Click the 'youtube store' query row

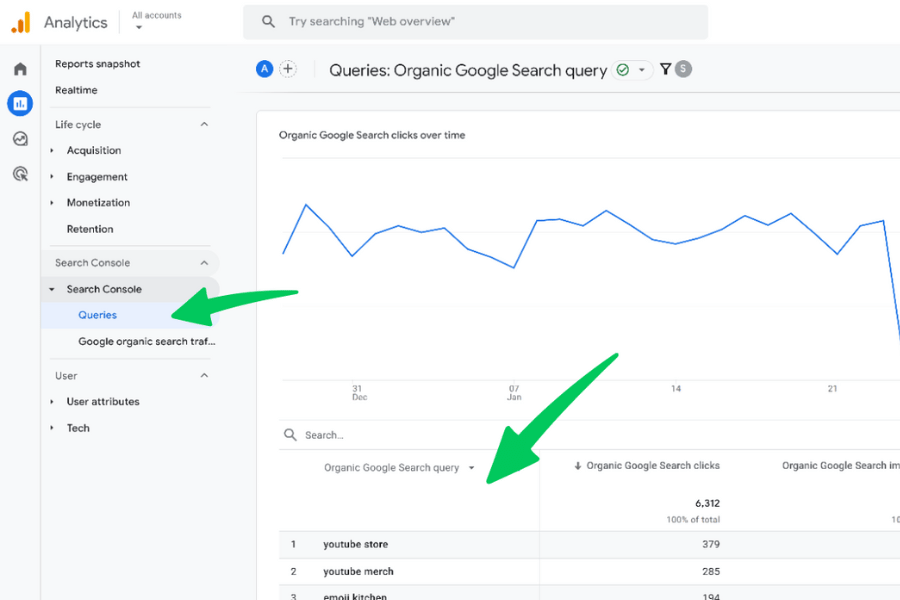coord(356,544)
